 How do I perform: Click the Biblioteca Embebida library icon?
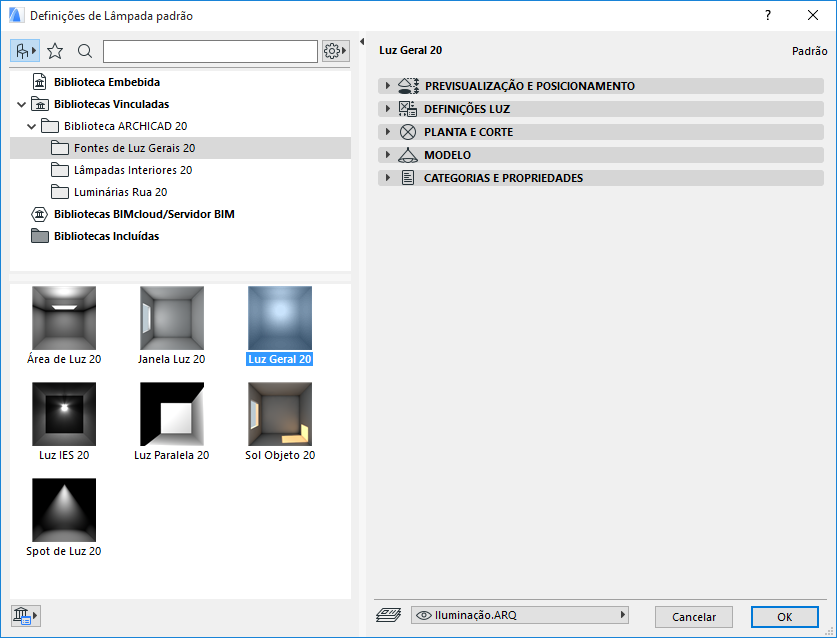(40, 82)
